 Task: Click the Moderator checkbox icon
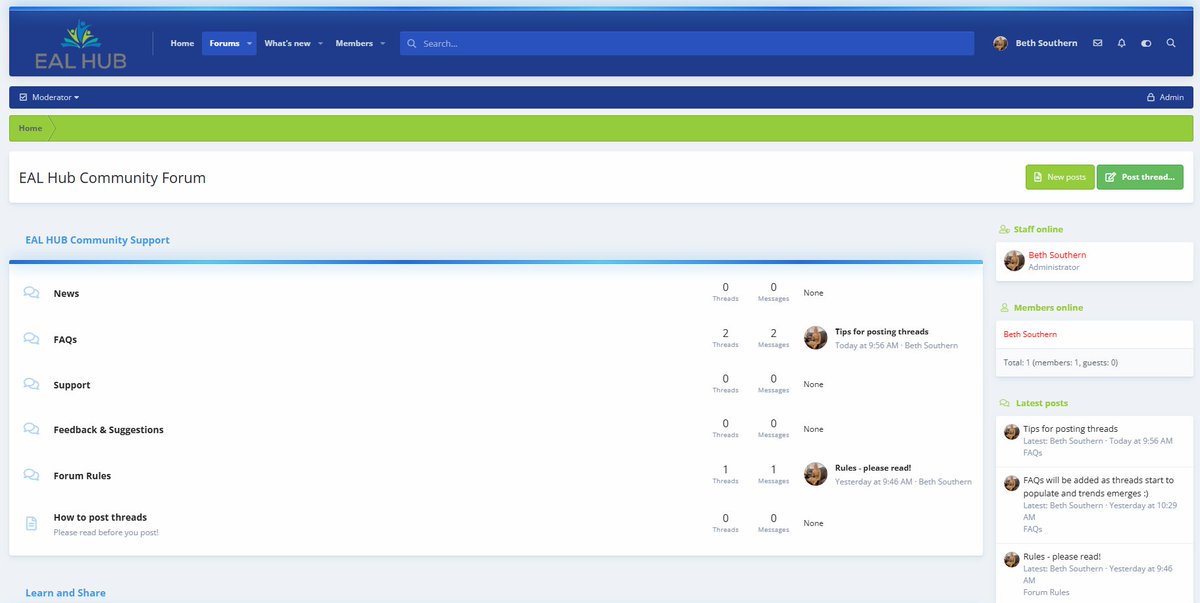[x=23, y=96]
